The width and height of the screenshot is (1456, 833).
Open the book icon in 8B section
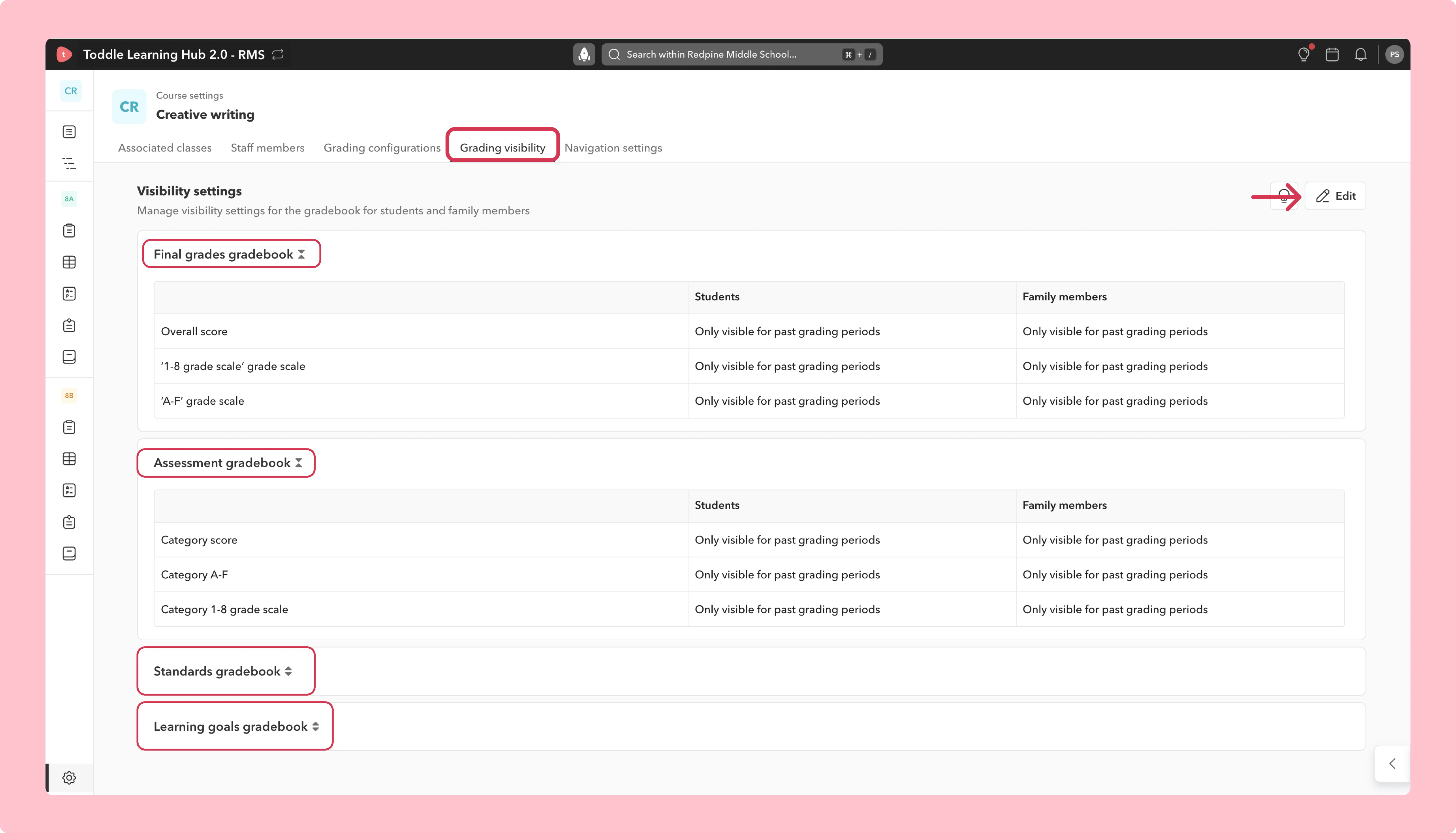[69, 554]
